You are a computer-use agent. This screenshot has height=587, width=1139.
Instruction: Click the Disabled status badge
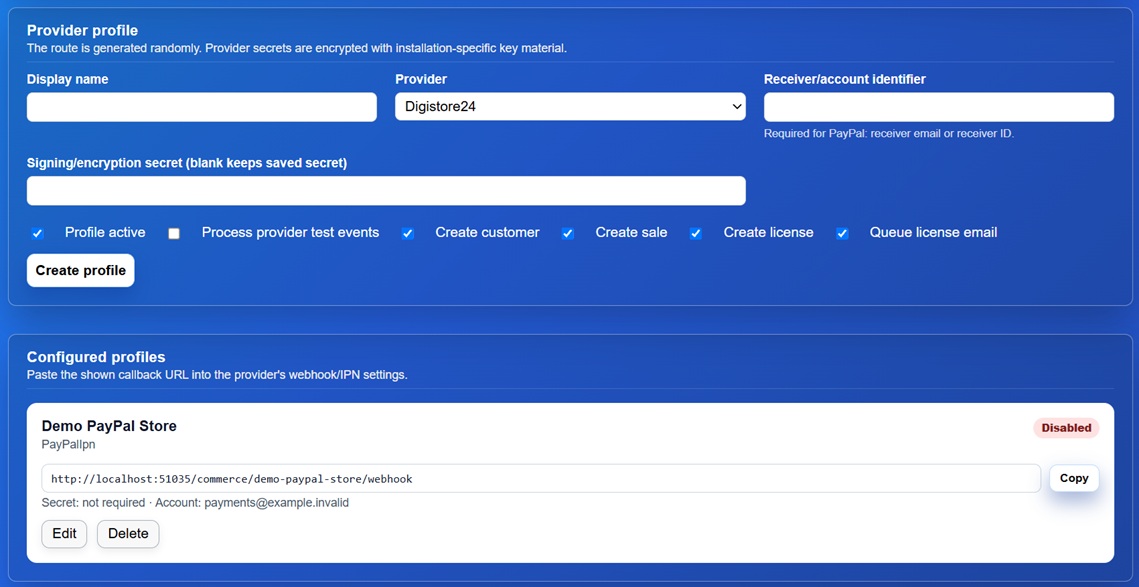tap(1066, 428)
